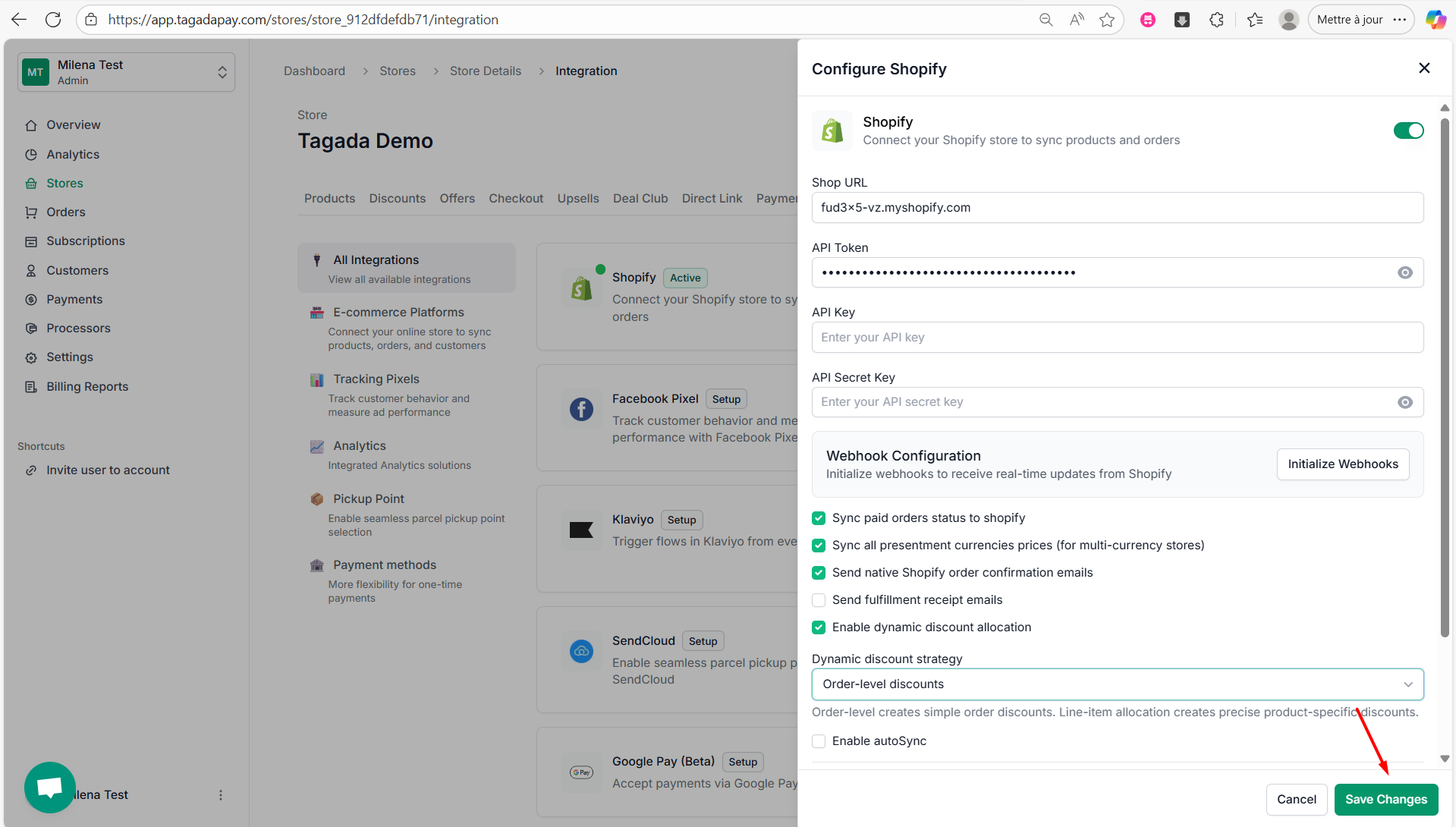Open read aloud icon in address bar
This screenshot has width=1456, height=827.
click(x=1077, y=20)
